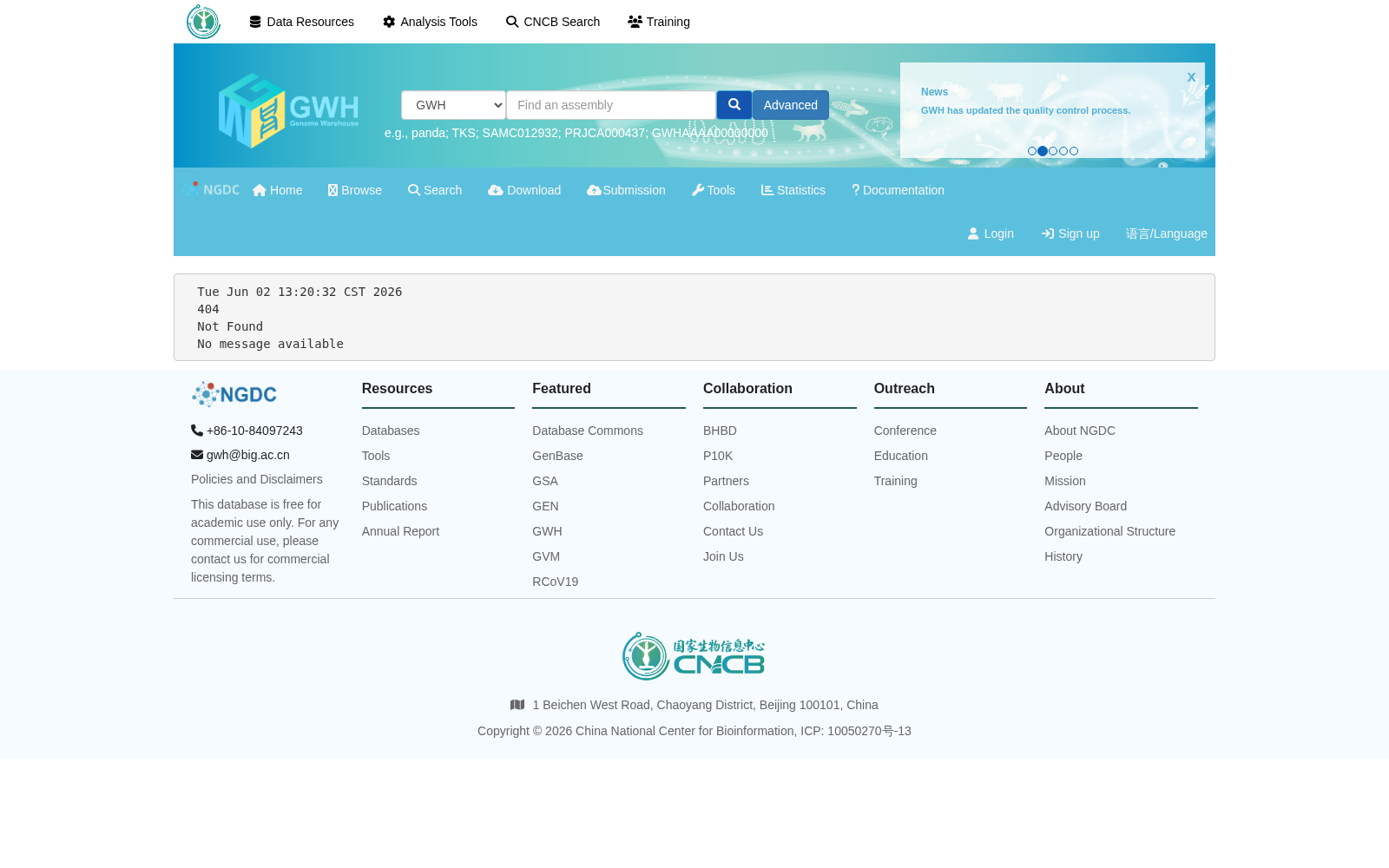Screen dimensions: 1389x868
Task: Click the NGDC footer logo
Action: [x=234, y=394]
